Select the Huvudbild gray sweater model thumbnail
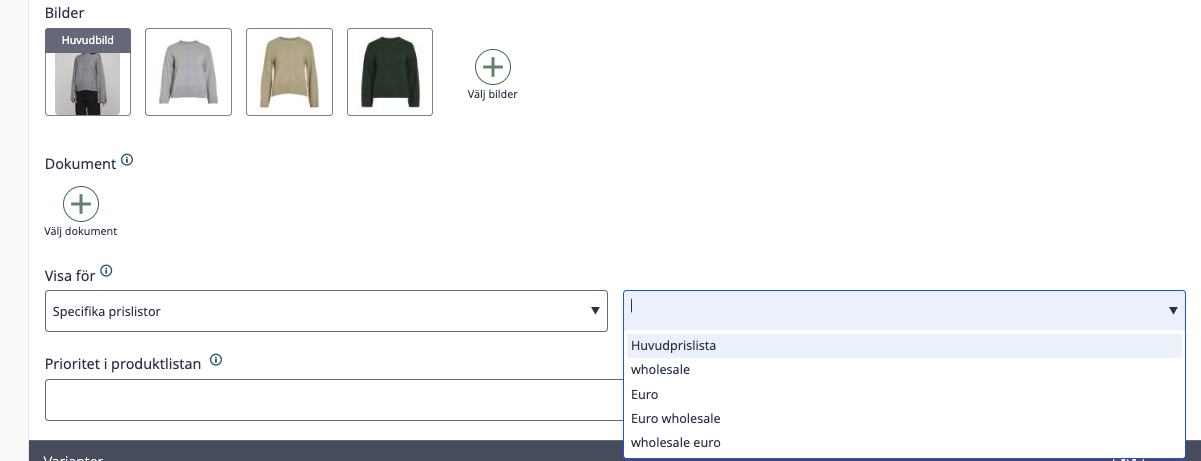This screenshot has width=1201, height=461. pos(88,72)
